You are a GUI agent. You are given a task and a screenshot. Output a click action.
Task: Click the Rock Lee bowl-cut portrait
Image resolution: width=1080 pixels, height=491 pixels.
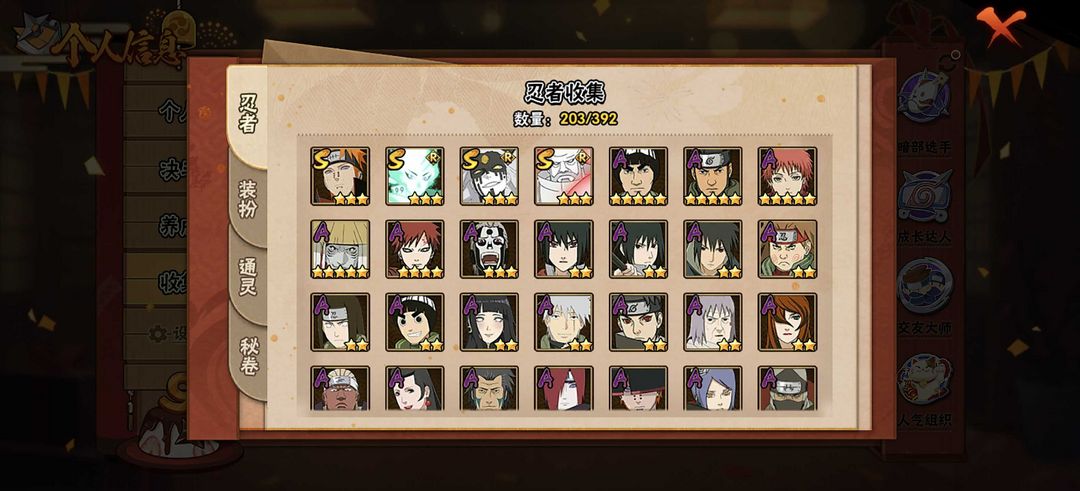click(415, 322)
